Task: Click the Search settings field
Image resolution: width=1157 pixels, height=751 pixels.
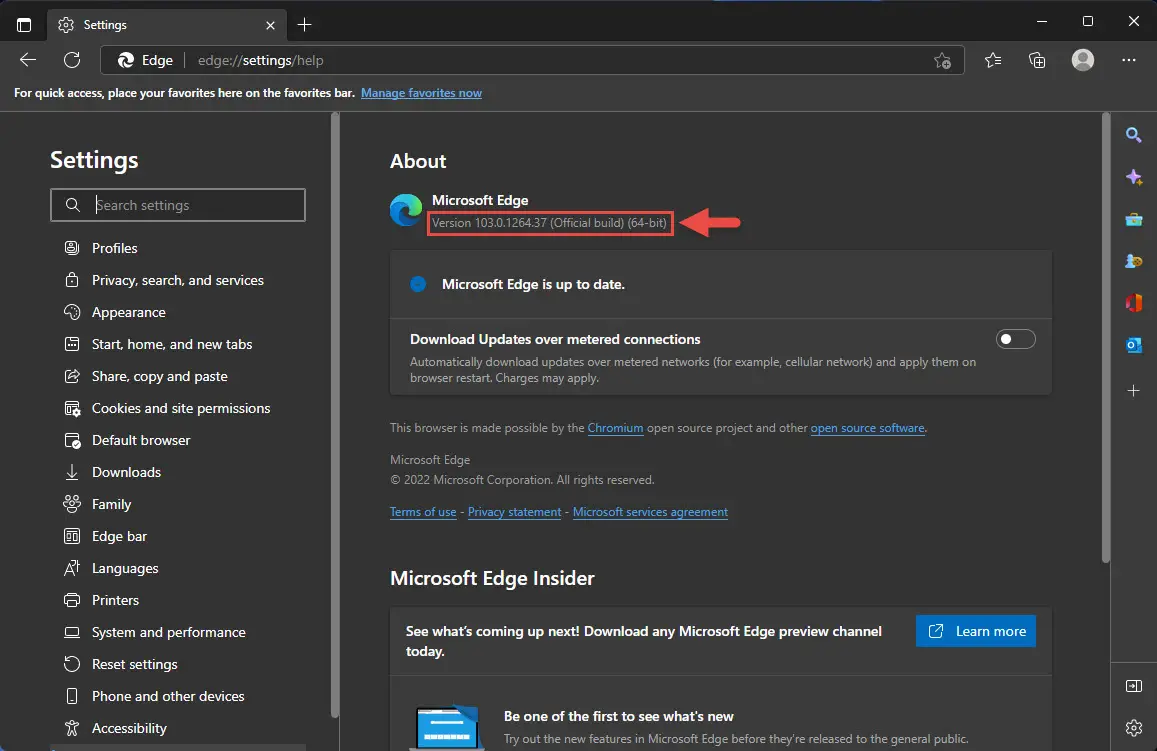Action: 178,205
